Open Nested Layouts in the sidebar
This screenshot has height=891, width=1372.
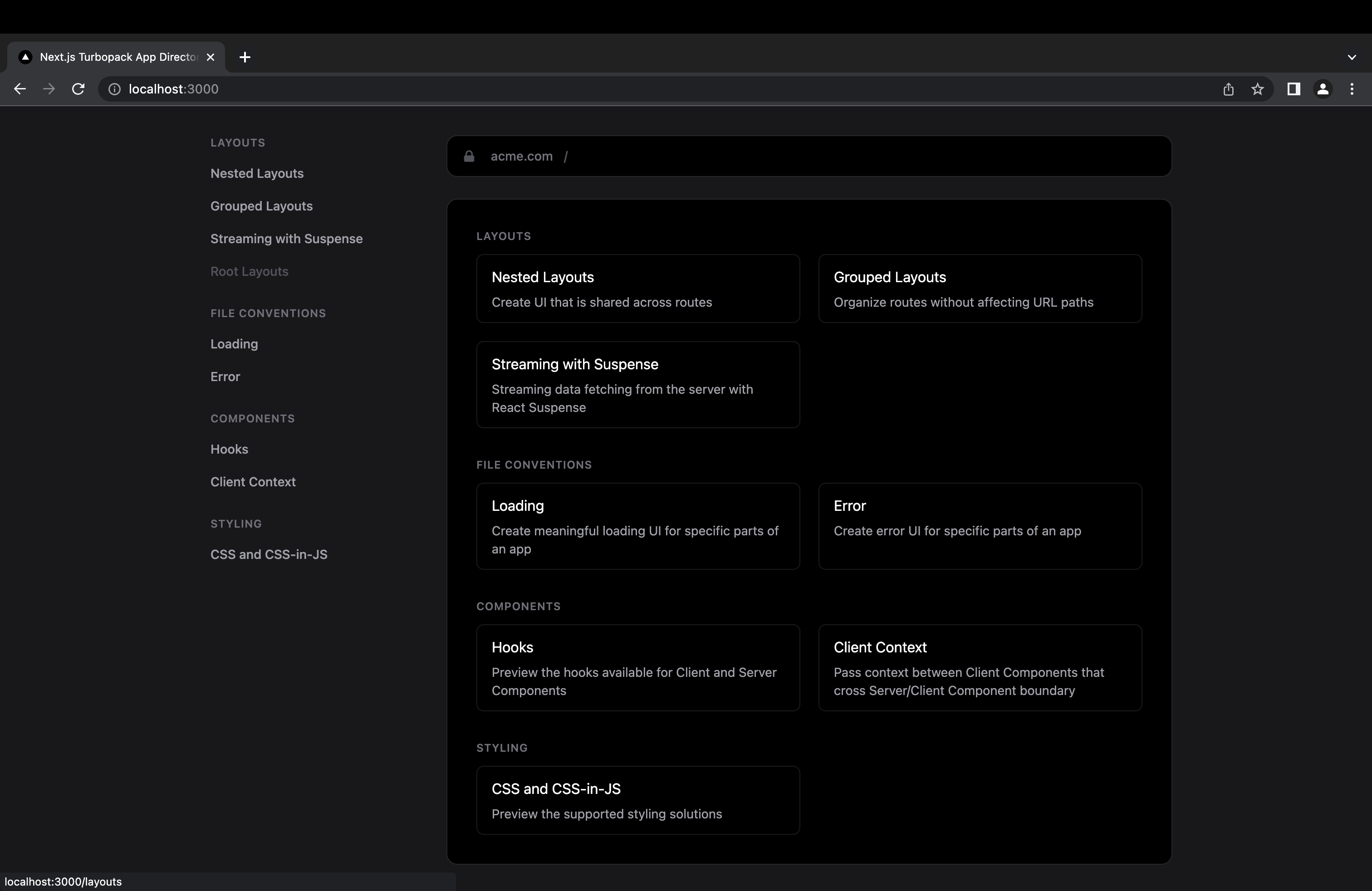click(x=257, y=173)
